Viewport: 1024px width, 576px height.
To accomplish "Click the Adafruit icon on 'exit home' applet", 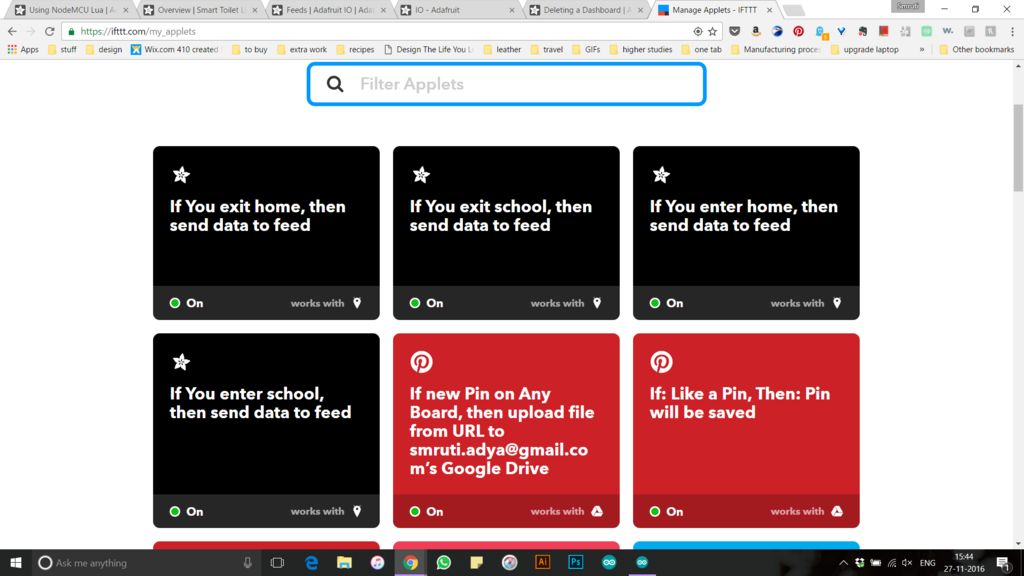I will [181, 174].
